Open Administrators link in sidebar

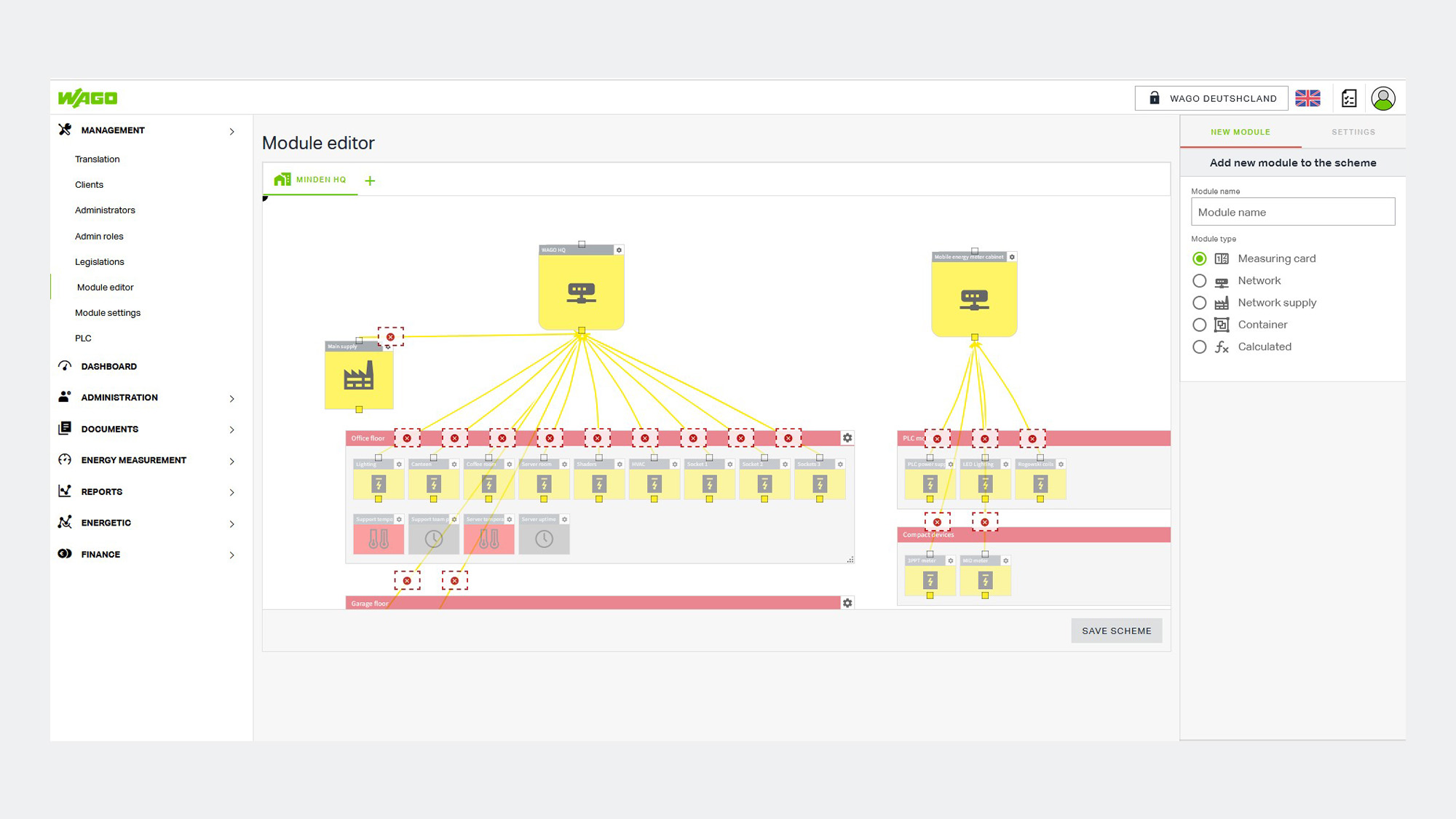coord(106,210)
